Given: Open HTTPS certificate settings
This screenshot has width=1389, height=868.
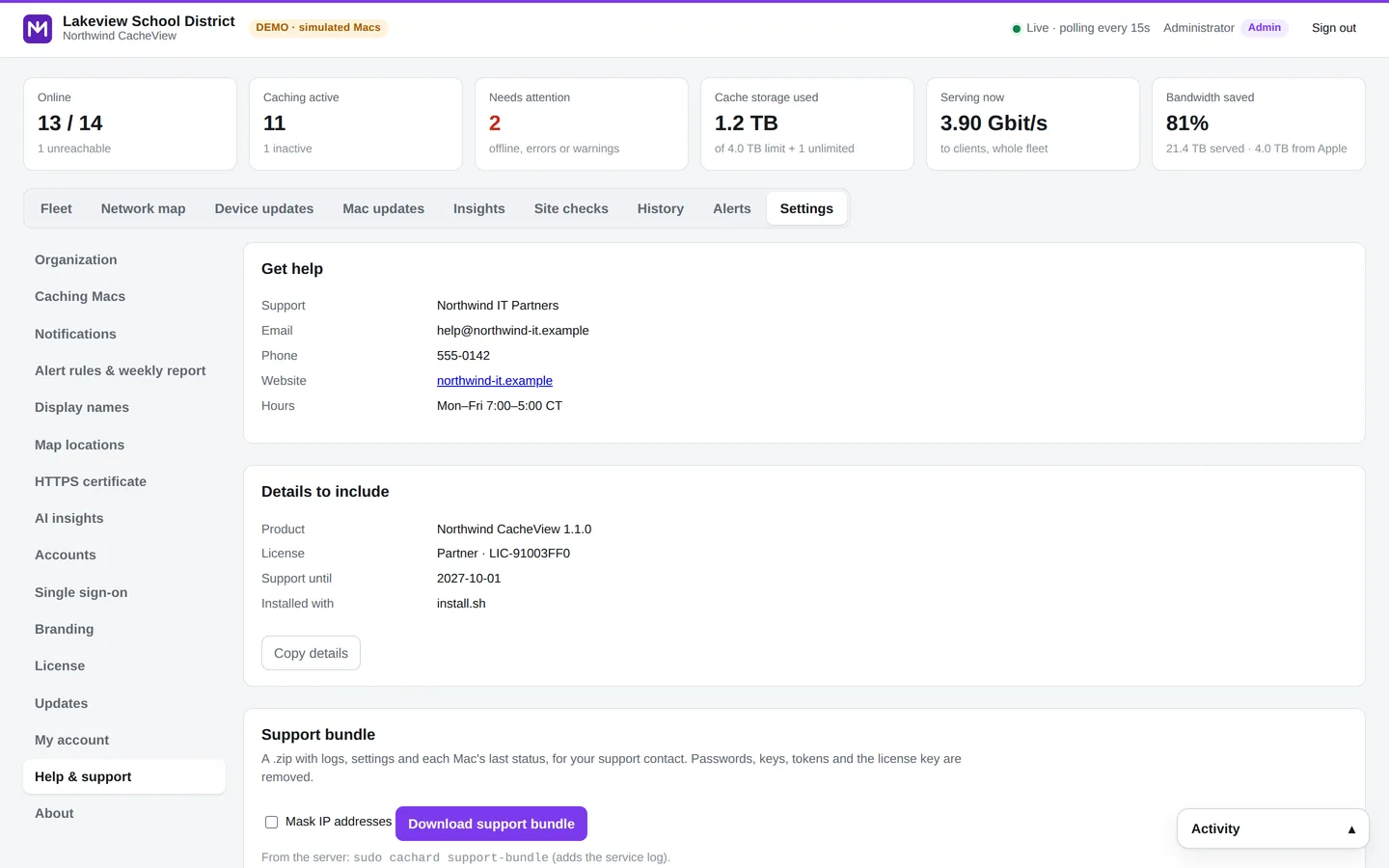Looking at the screenshot, I should [x=124, y=481].
